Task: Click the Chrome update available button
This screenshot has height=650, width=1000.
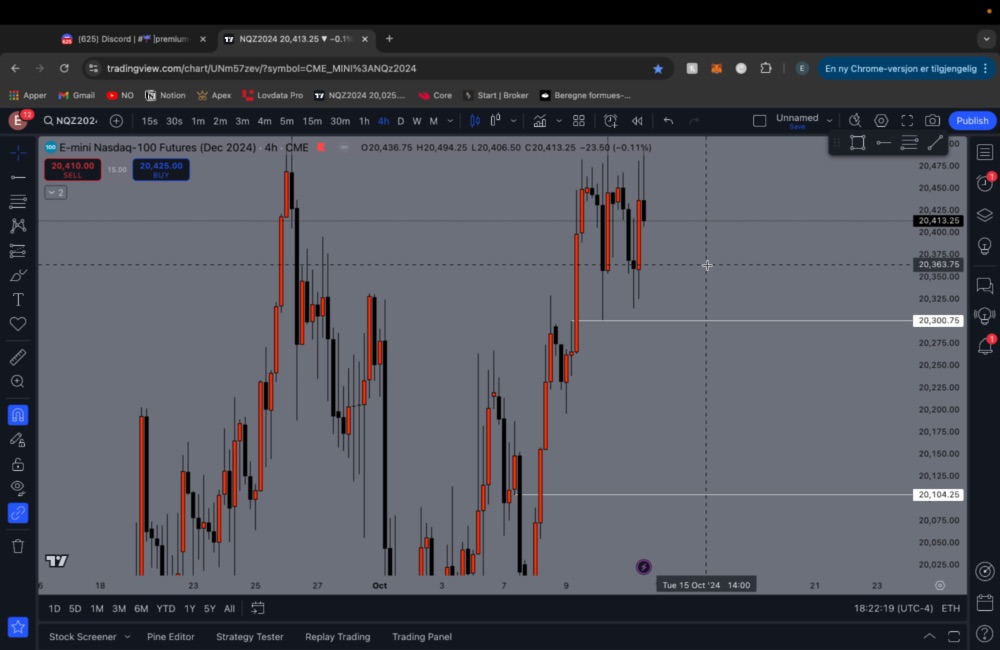Action: (x=906, y=68)
